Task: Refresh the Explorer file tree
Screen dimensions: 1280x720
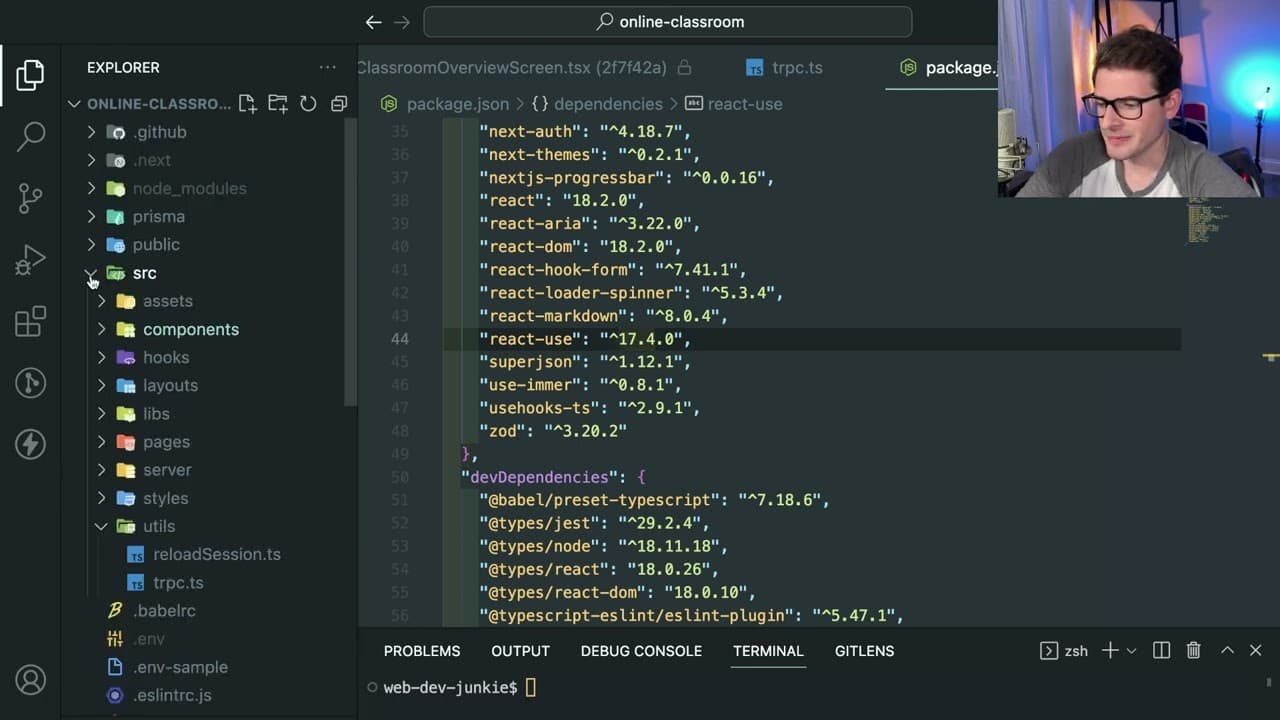Action: [x=308, y=104]
